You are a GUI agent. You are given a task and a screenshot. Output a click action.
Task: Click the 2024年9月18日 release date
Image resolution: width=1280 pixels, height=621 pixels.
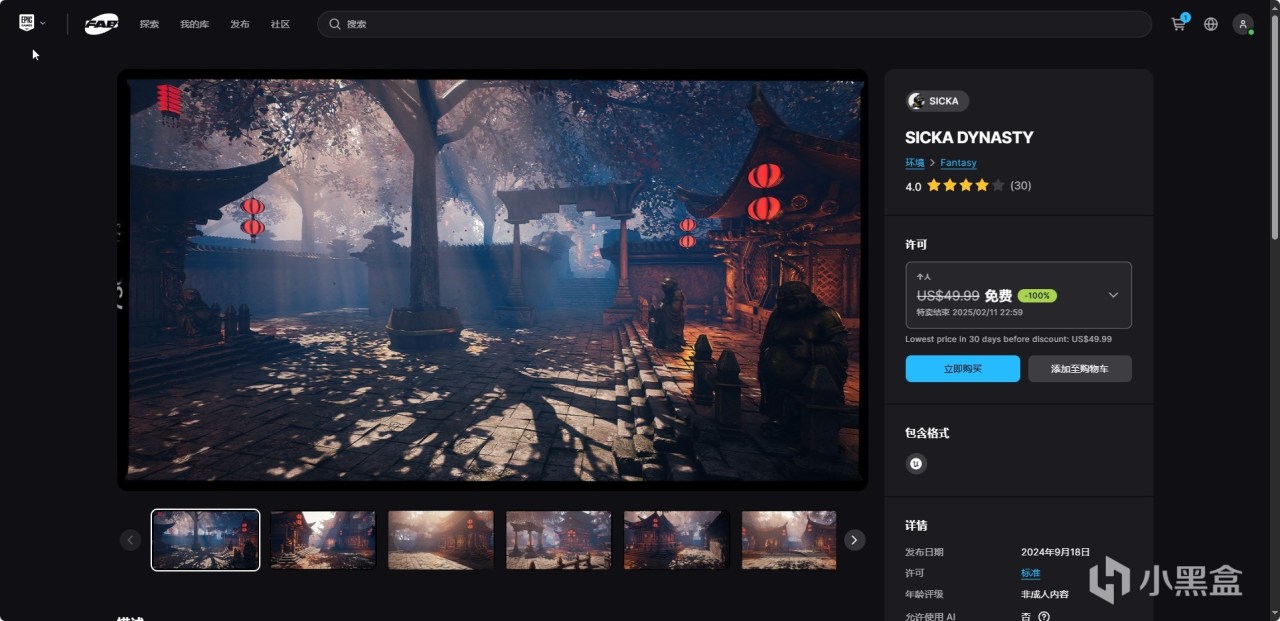1055,552
